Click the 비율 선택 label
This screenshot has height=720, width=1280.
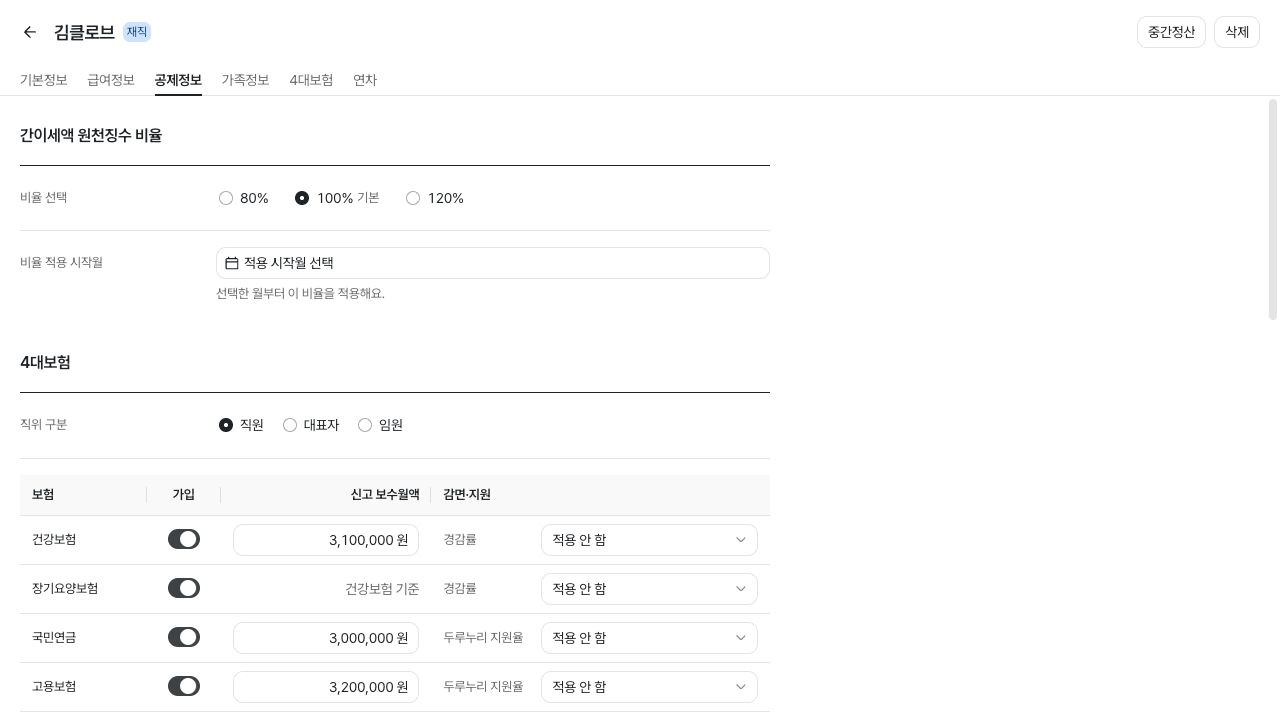tap(43, 197)
